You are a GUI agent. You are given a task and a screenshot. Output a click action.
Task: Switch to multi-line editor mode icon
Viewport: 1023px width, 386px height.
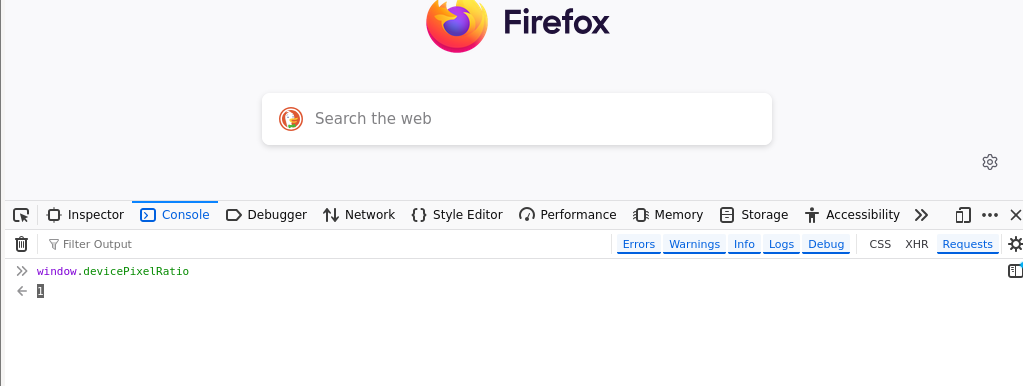1015,271
